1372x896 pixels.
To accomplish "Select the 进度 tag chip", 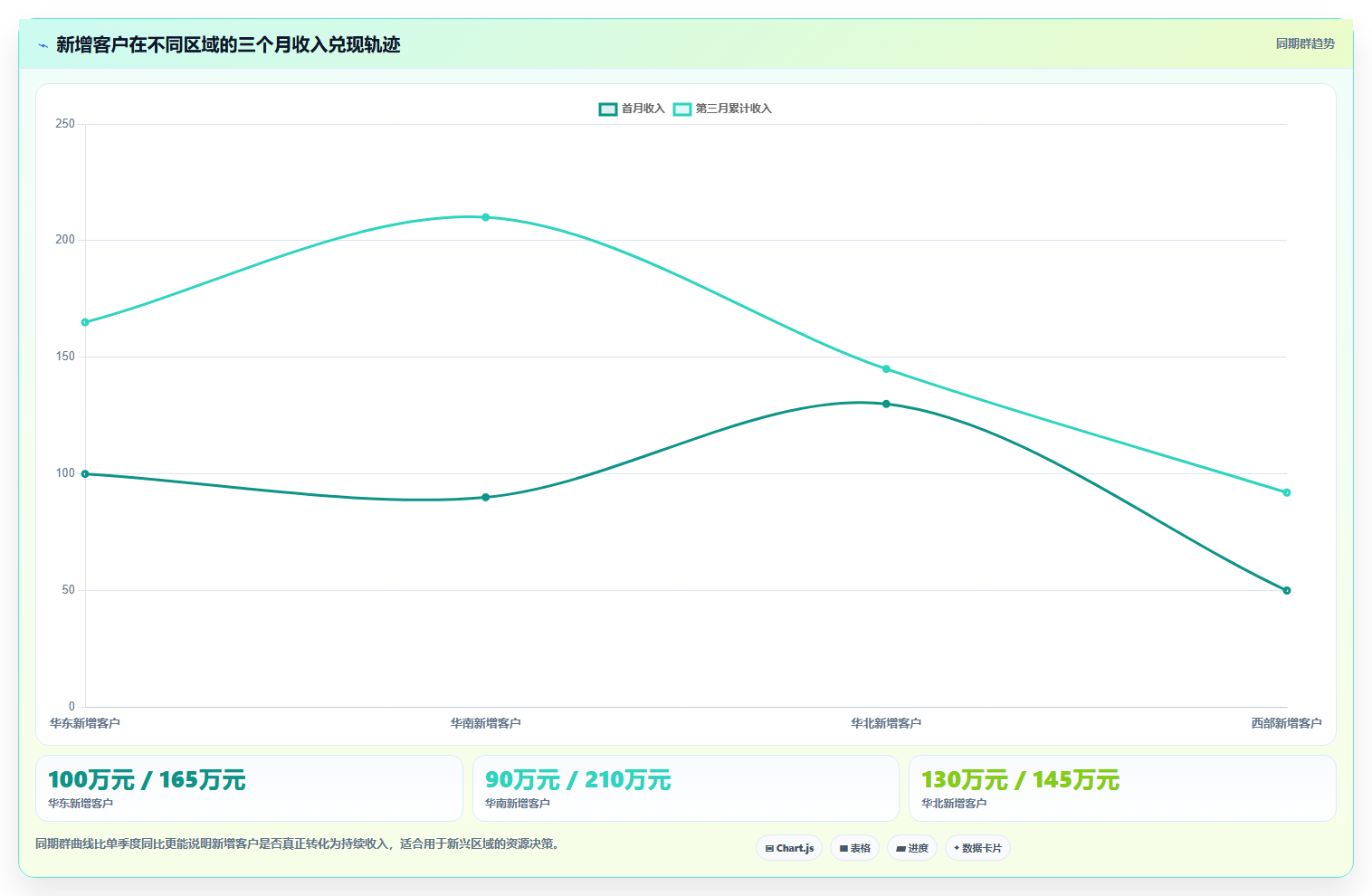I will click(x=911, y=848).
